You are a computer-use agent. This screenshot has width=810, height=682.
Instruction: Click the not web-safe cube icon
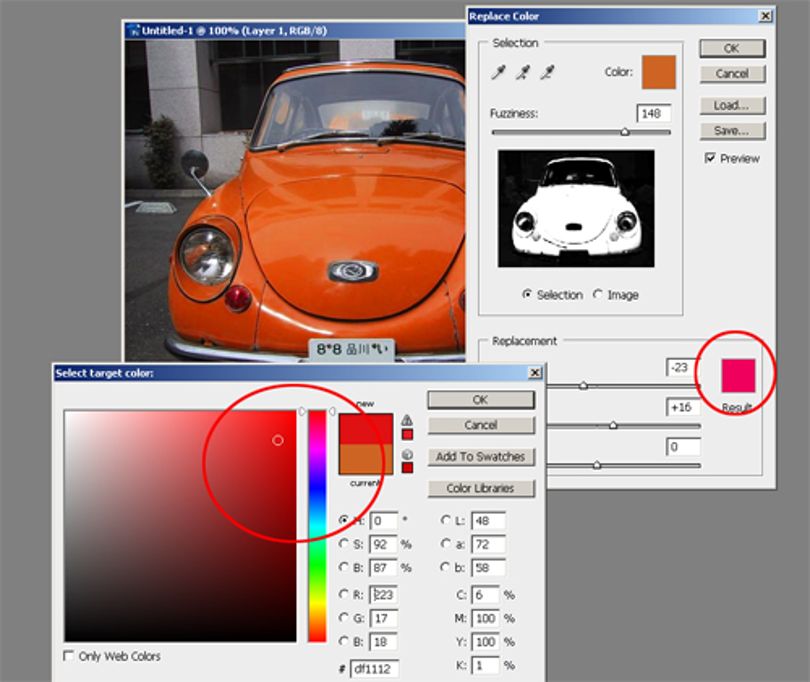407,455
